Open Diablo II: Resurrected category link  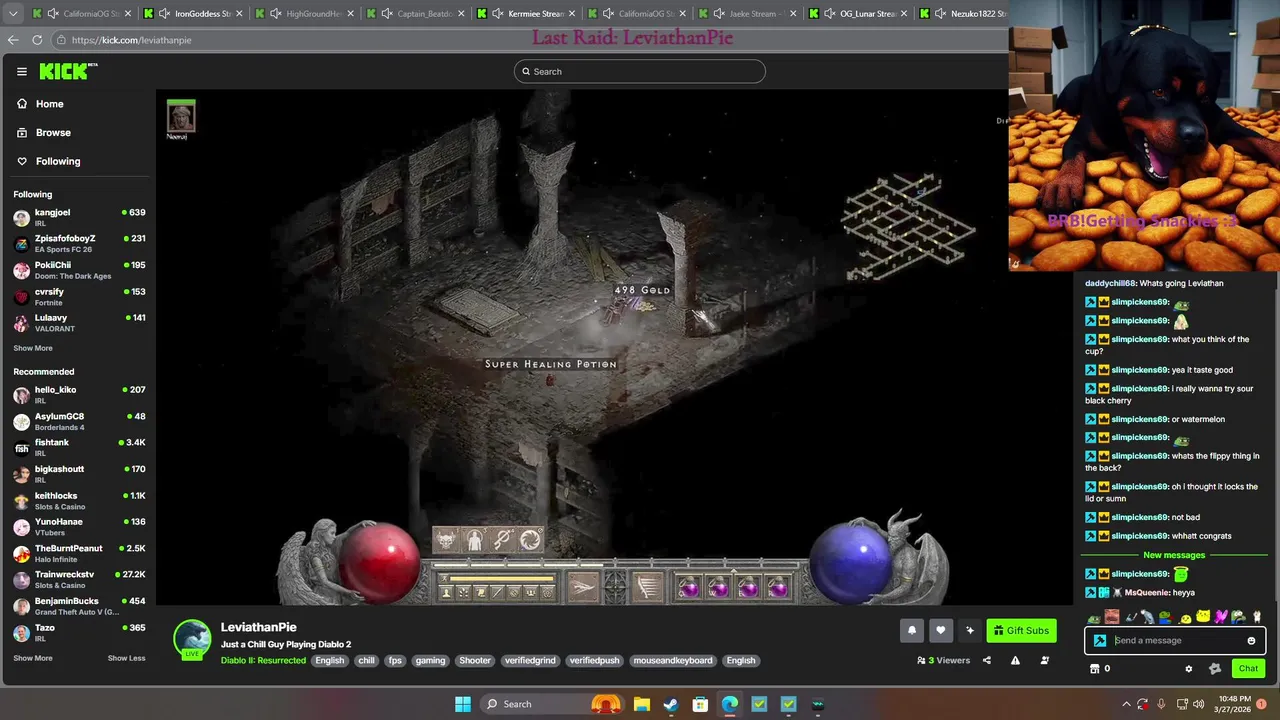click(263, 660)
